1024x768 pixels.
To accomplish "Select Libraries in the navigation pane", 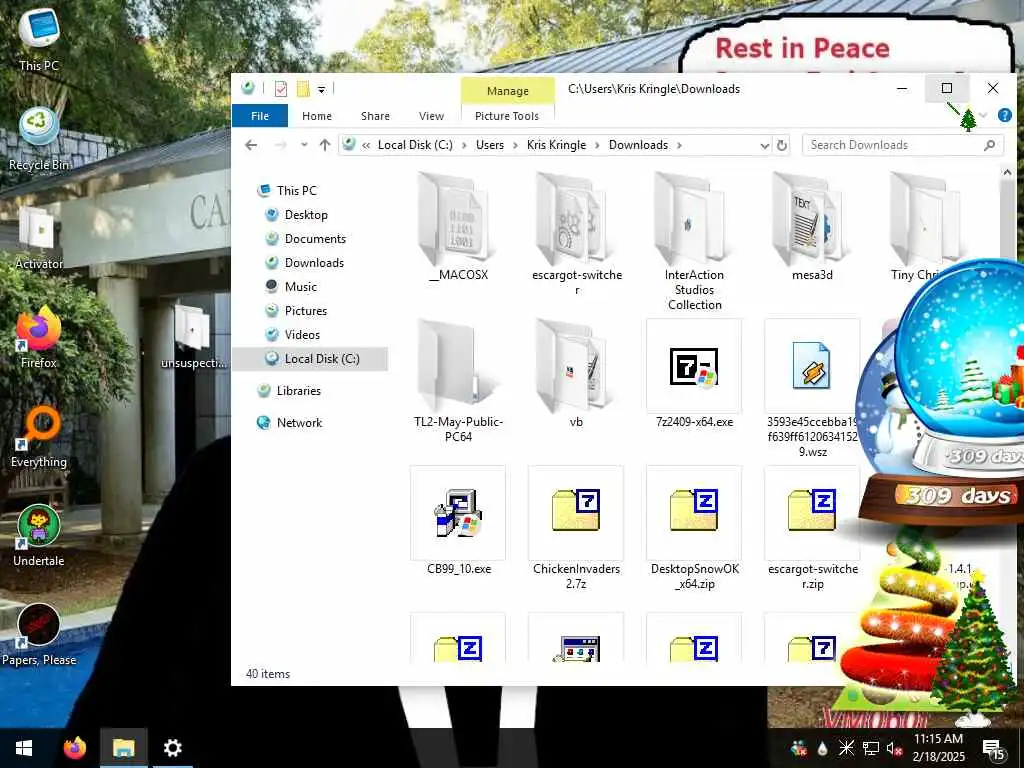I will click(x=298, y=391).
